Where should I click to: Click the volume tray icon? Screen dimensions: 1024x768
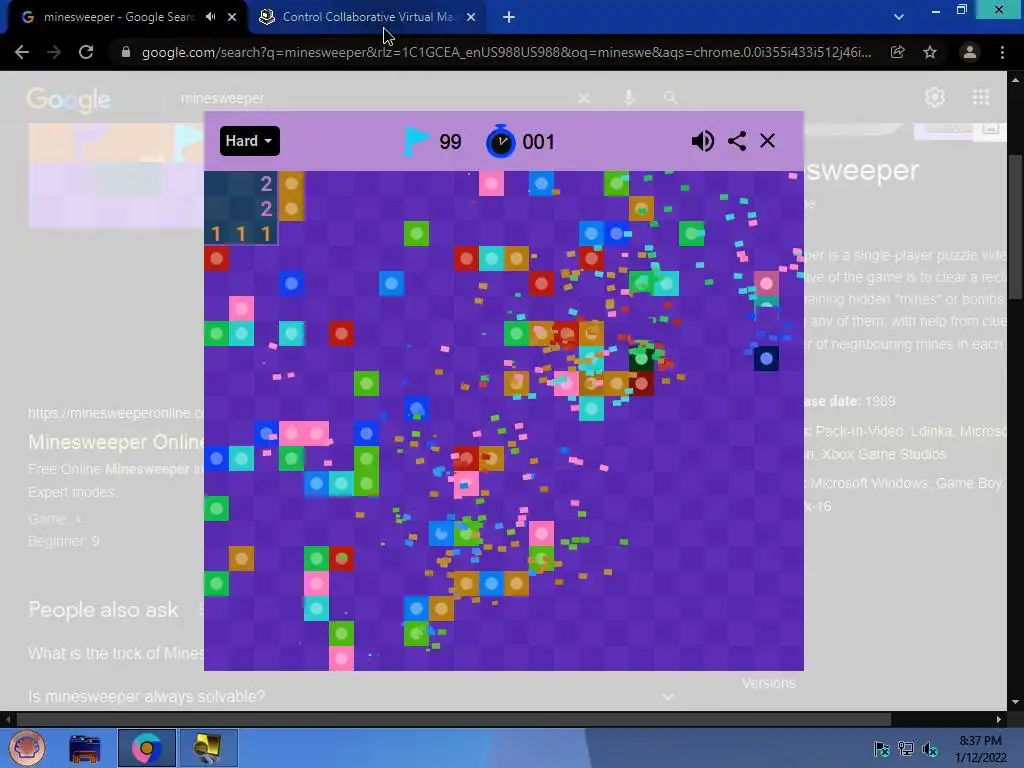930,748
